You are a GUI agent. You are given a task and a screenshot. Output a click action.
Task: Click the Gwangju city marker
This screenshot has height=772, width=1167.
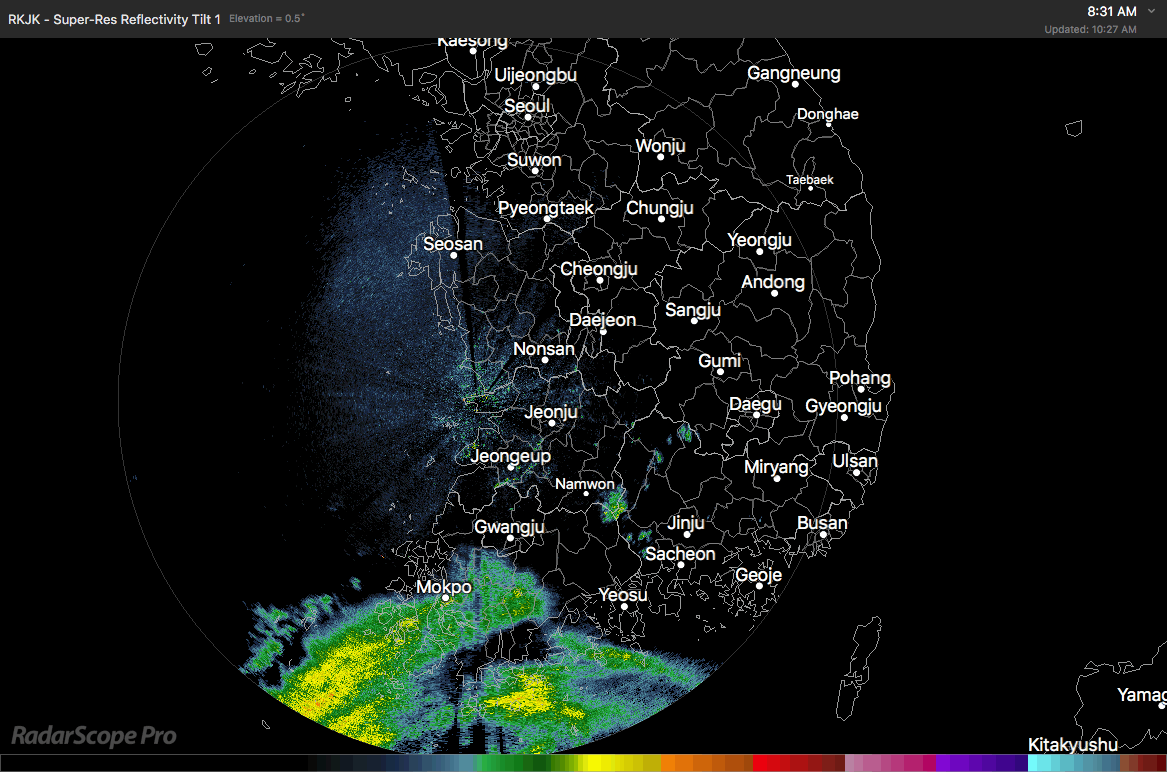coord(510,539)
